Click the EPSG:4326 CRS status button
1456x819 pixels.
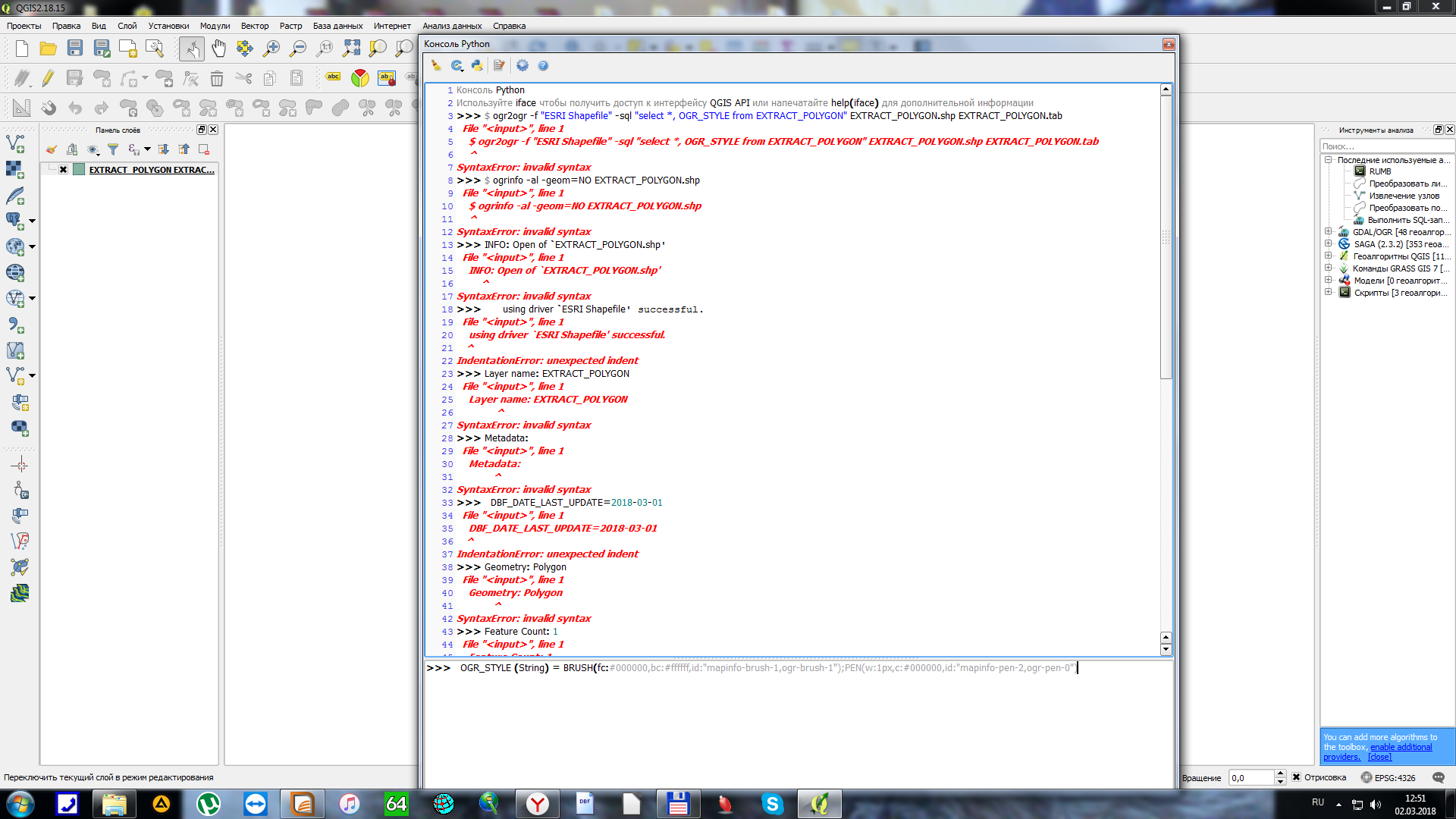[1388, 777]
